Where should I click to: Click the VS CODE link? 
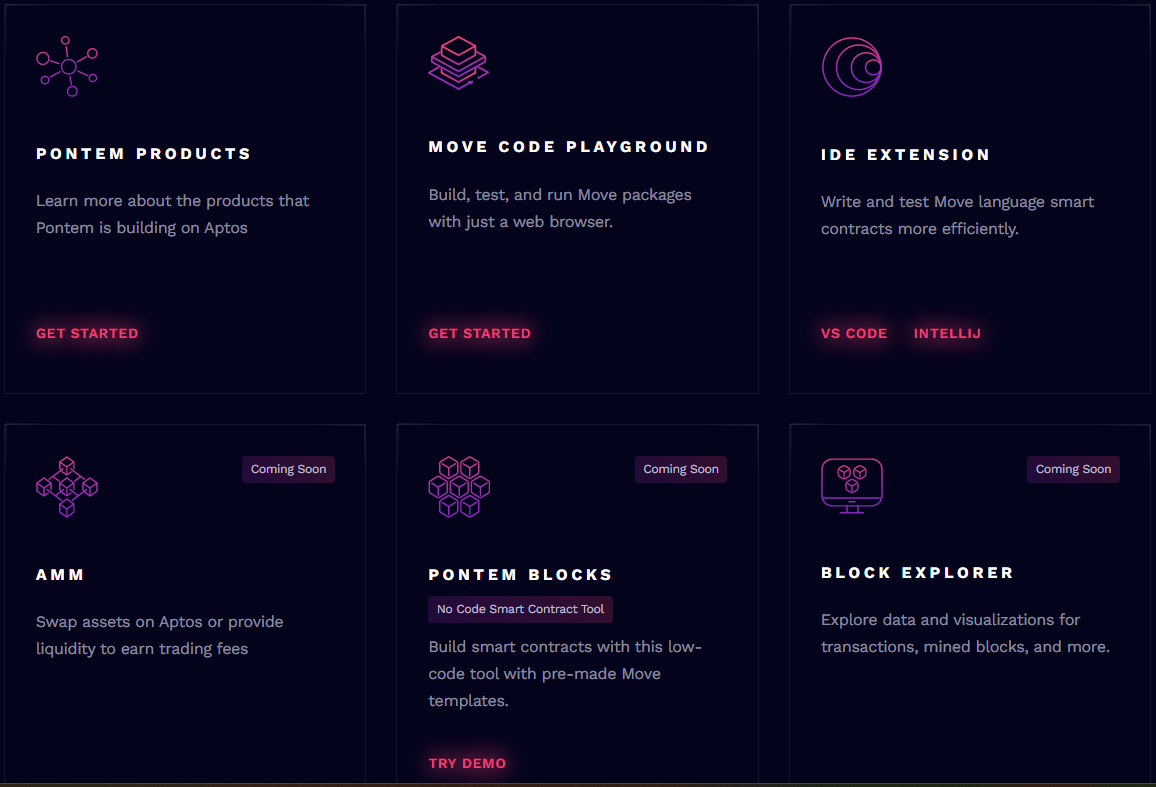pyautogui.click(x=854, y=333)
